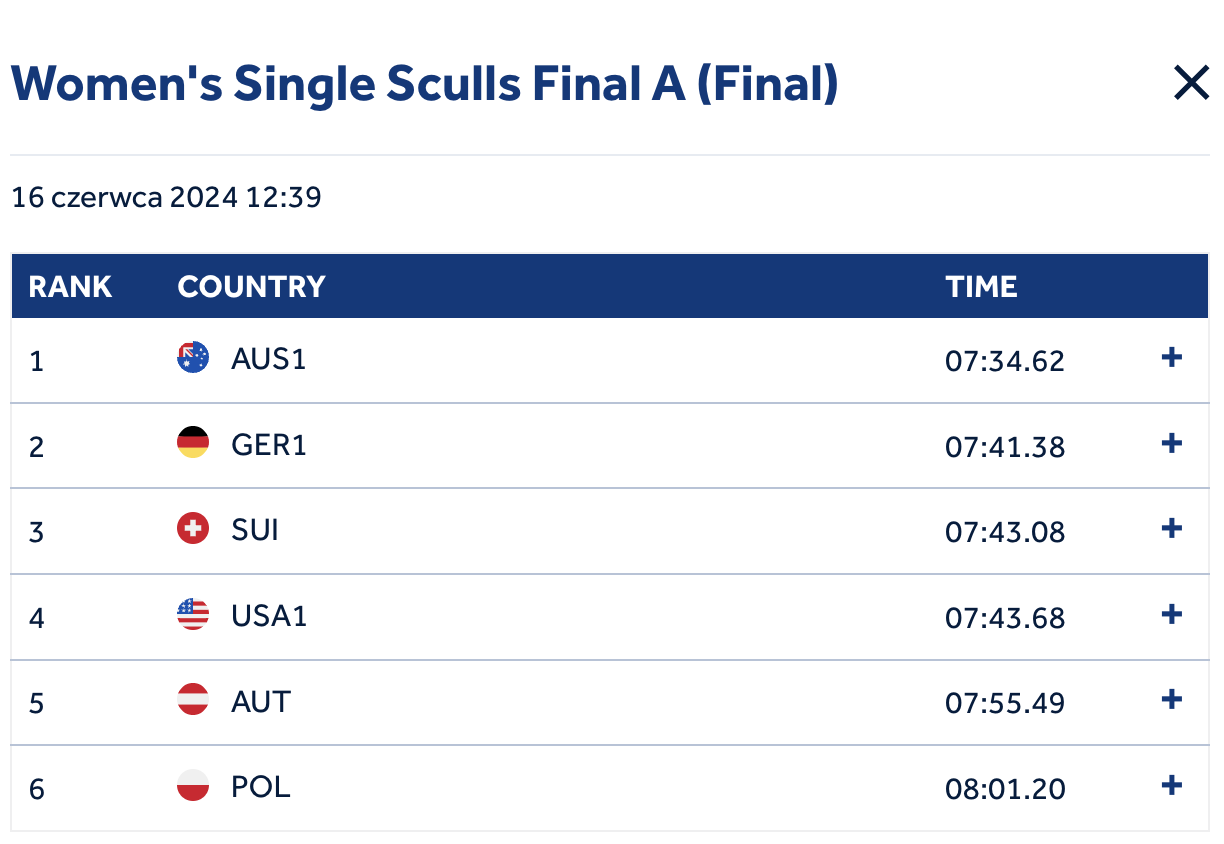Screen dimensions: 1224x844
Task: Click the dialog title Women's Single Sculls
Action: click(x=424, y=85)
